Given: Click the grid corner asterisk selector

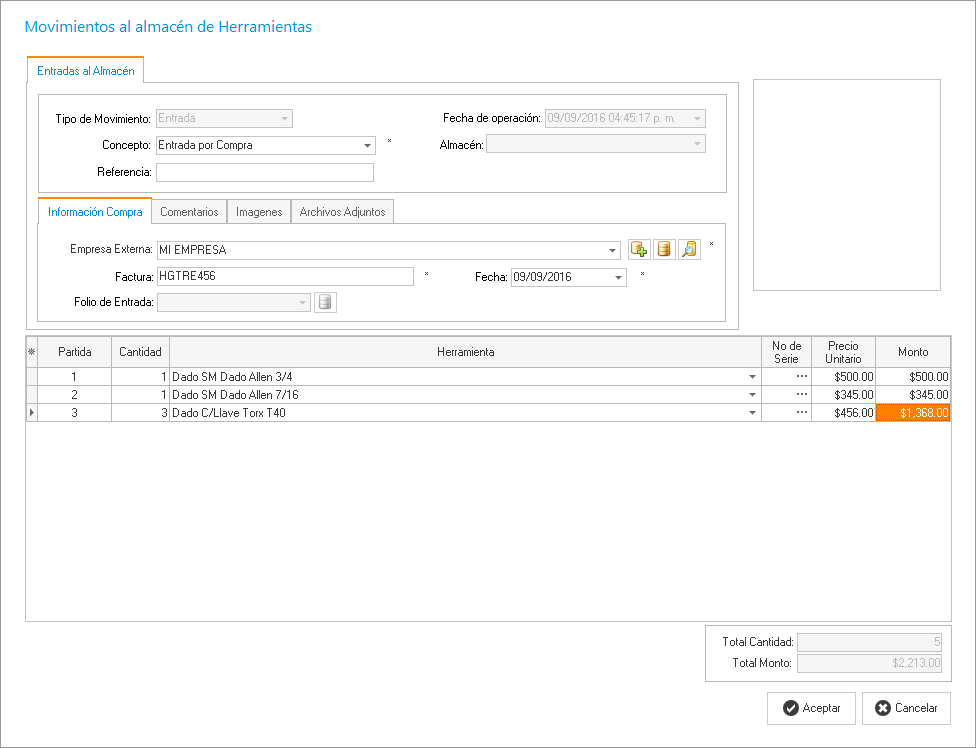Looking at the screenshot, I should tap(31, 352).
